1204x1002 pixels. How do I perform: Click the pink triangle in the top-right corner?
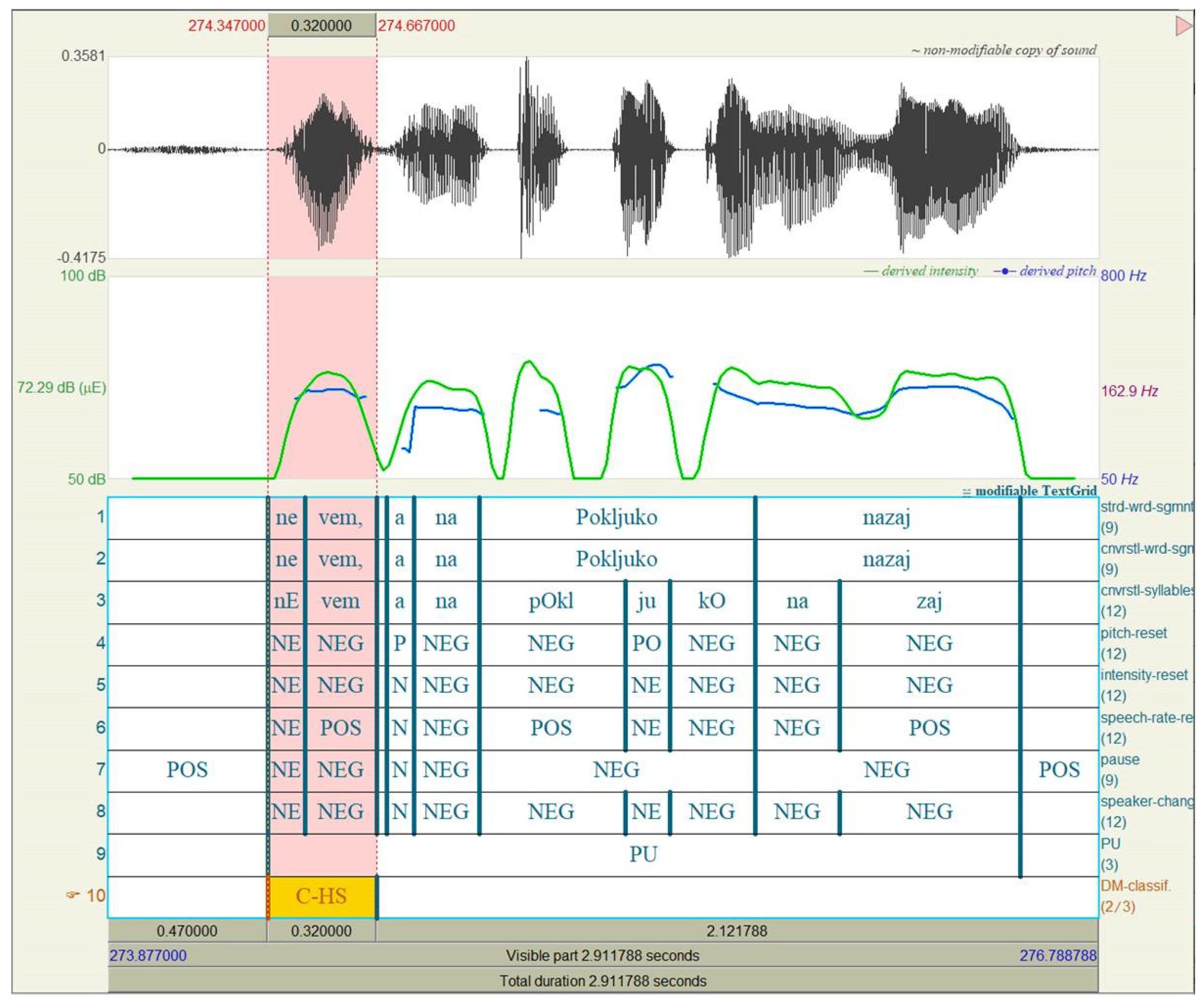(x=1183, y=26)
